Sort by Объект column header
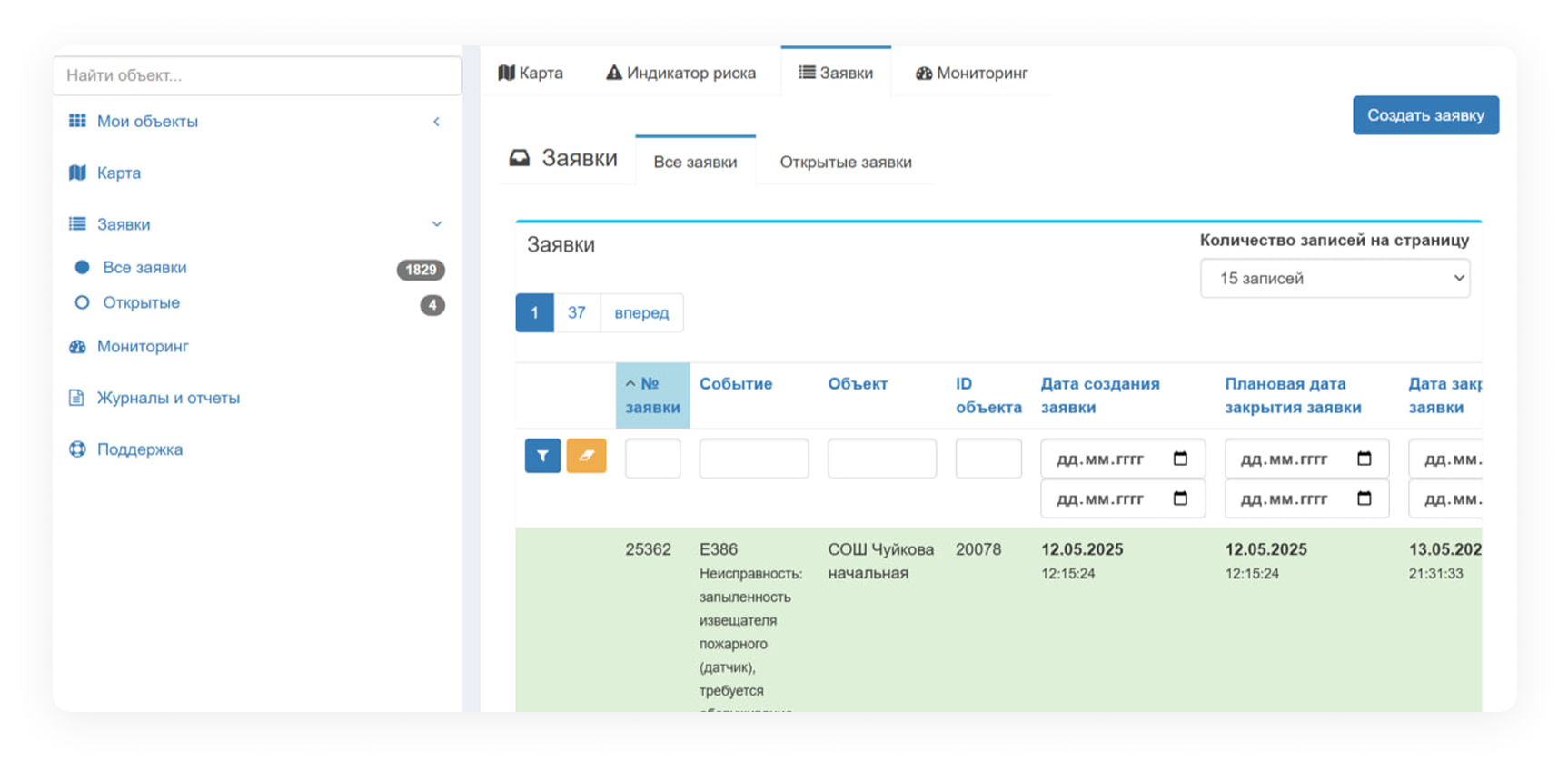 click(858, 383)
